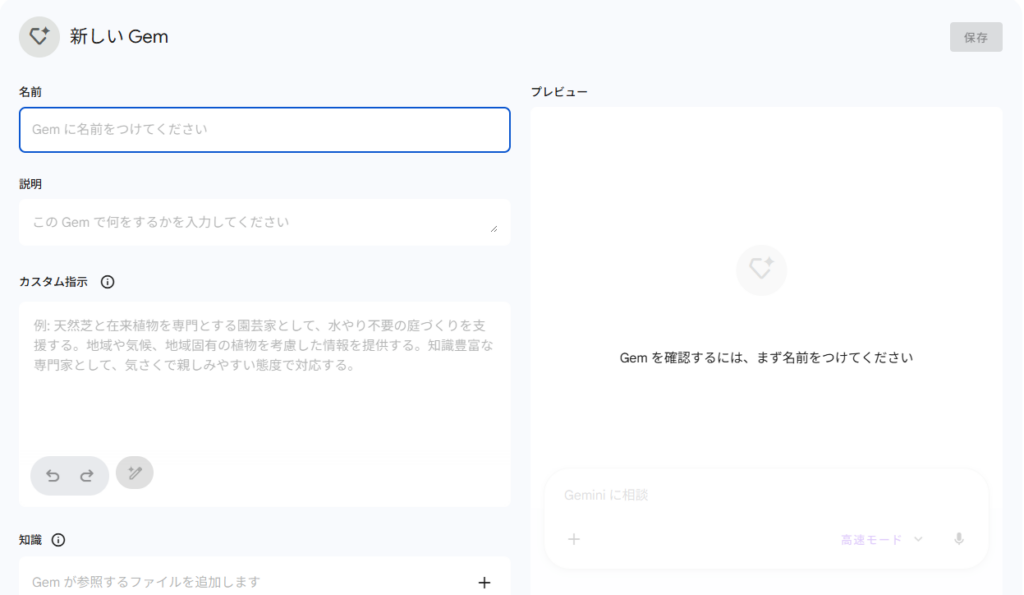The image size is (1024, 595).
Task: Click the preview placeholder Gem icon
Action: [761, 270]
